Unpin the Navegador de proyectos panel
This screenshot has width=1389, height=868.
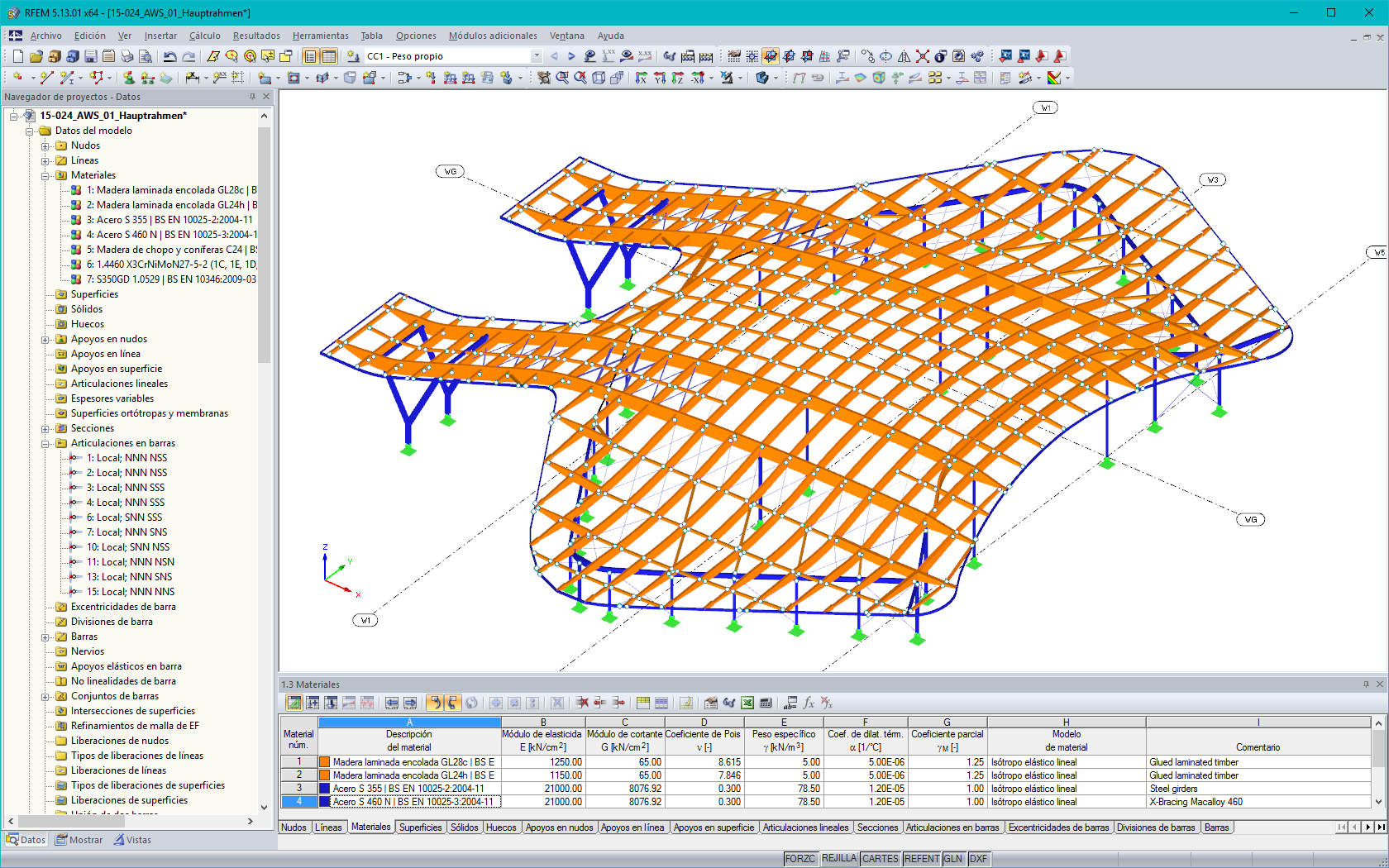pos(252,97)
